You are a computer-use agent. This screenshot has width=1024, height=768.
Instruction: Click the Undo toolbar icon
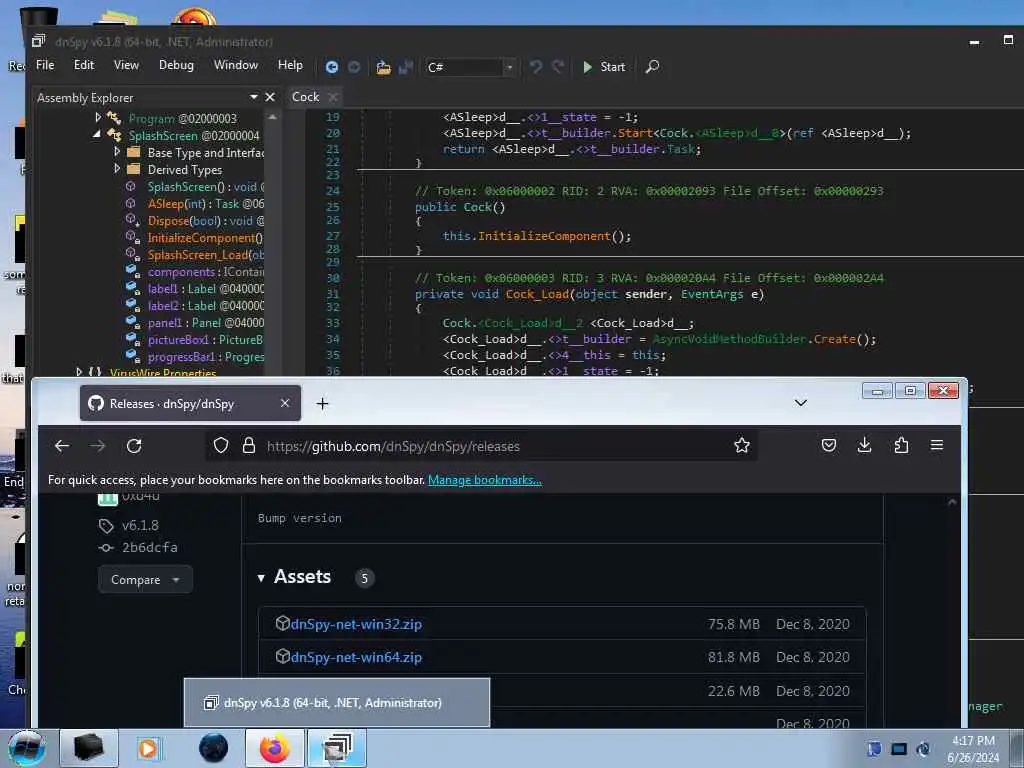coord(536,67)
